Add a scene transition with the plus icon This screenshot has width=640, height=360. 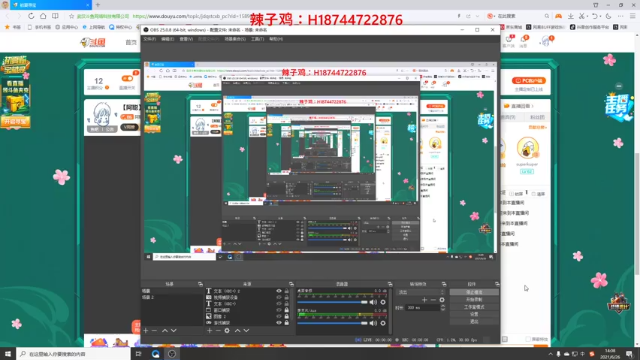click(x=424, y=300)
